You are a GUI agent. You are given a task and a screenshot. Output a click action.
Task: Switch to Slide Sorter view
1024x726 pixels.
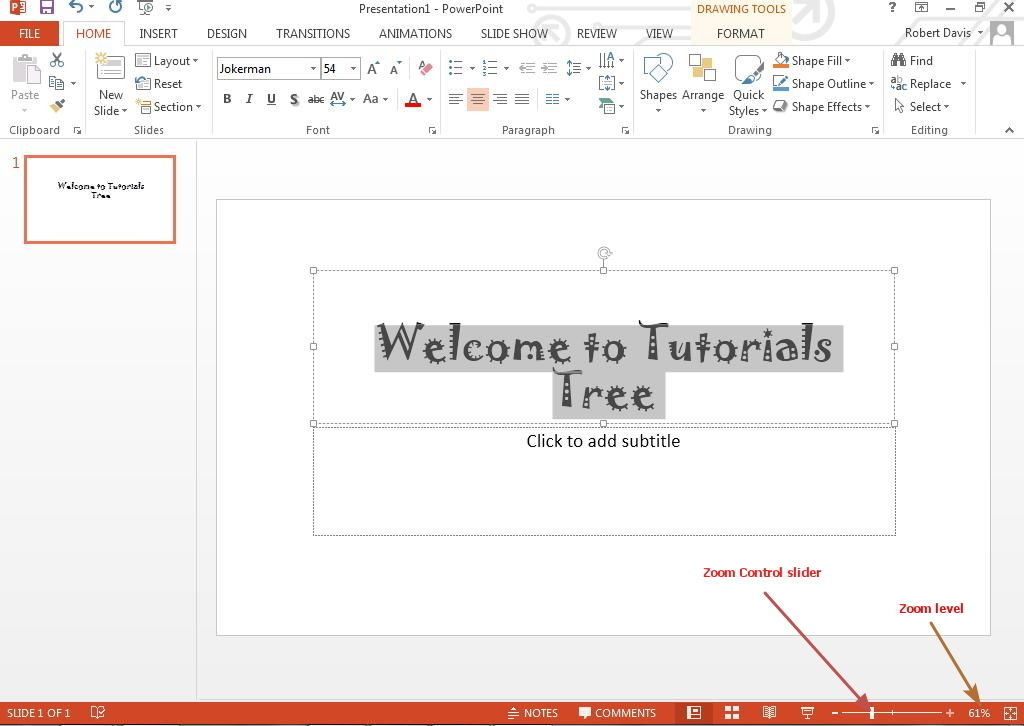[732, 713]
